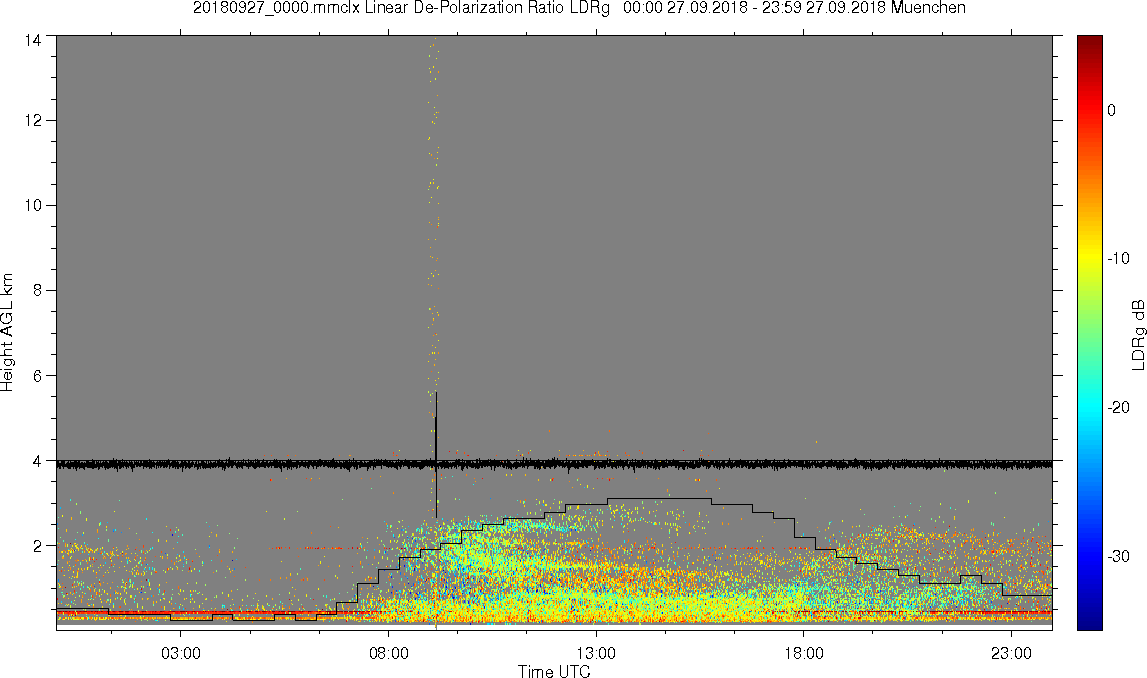Click the plot title text '20180927_0000.mmclx'
1147x678 pixels.
(277, 8)
